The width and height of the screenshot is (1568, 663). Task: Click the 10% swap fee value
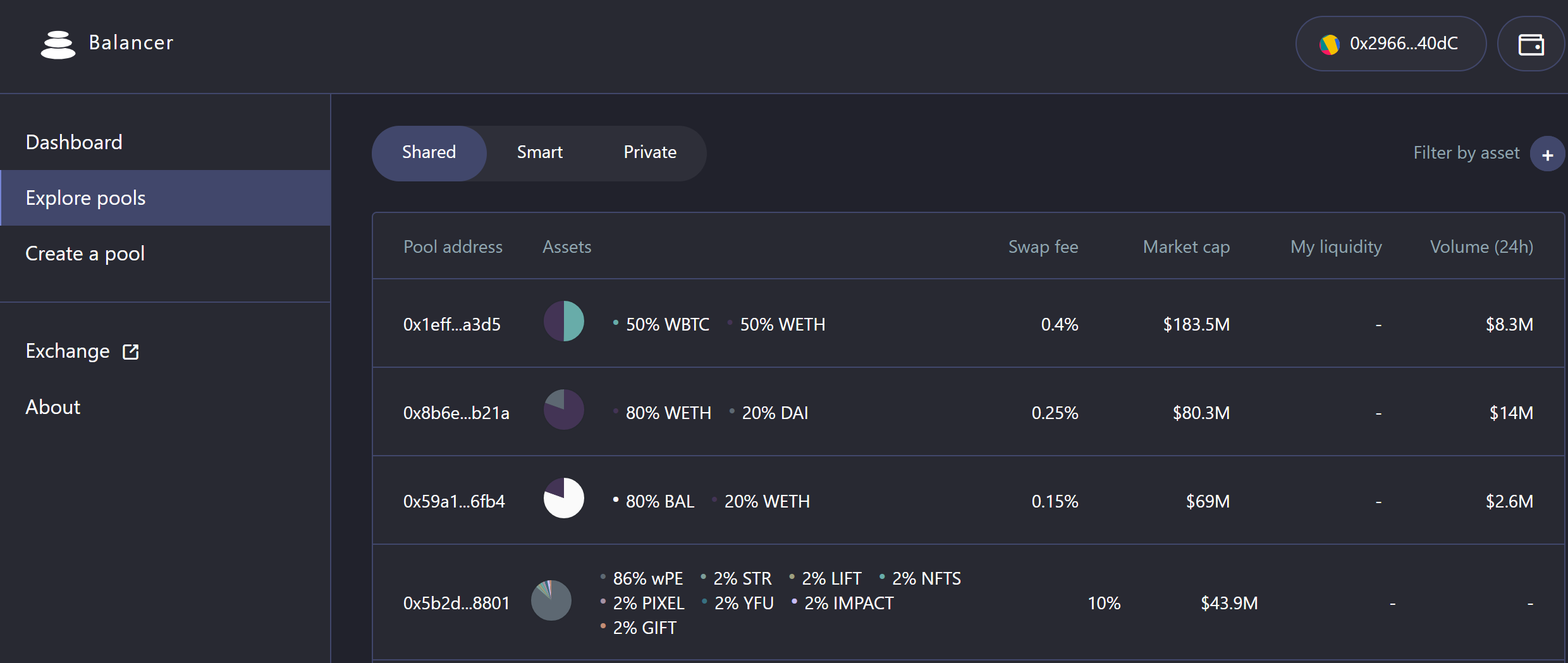click(x=1104, y=603)
